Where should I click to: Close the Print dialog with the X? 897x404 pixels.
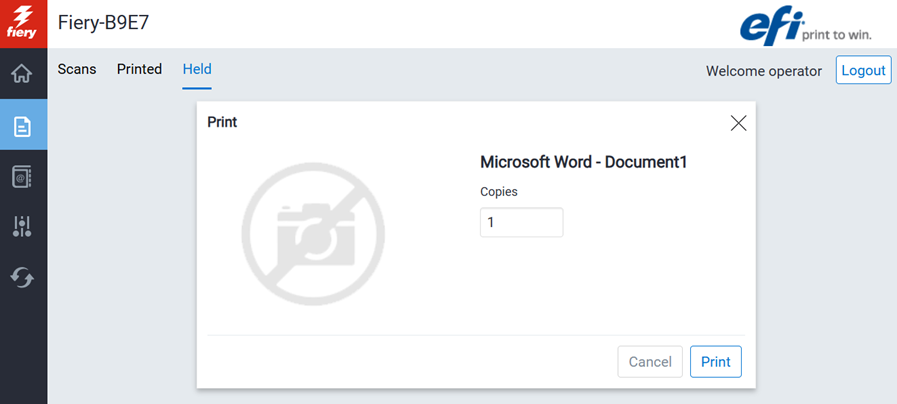(738, 123)
